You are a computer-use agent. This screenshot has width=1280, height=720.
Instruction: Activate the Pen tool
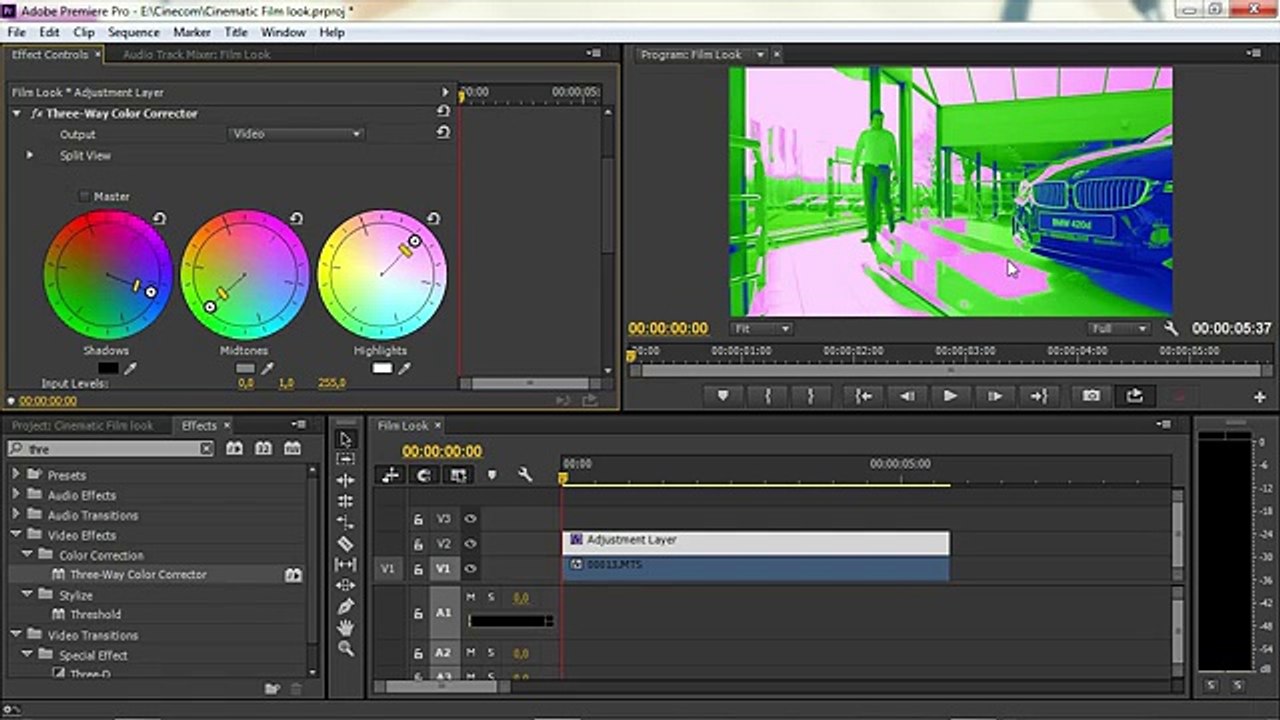[346, 606]
